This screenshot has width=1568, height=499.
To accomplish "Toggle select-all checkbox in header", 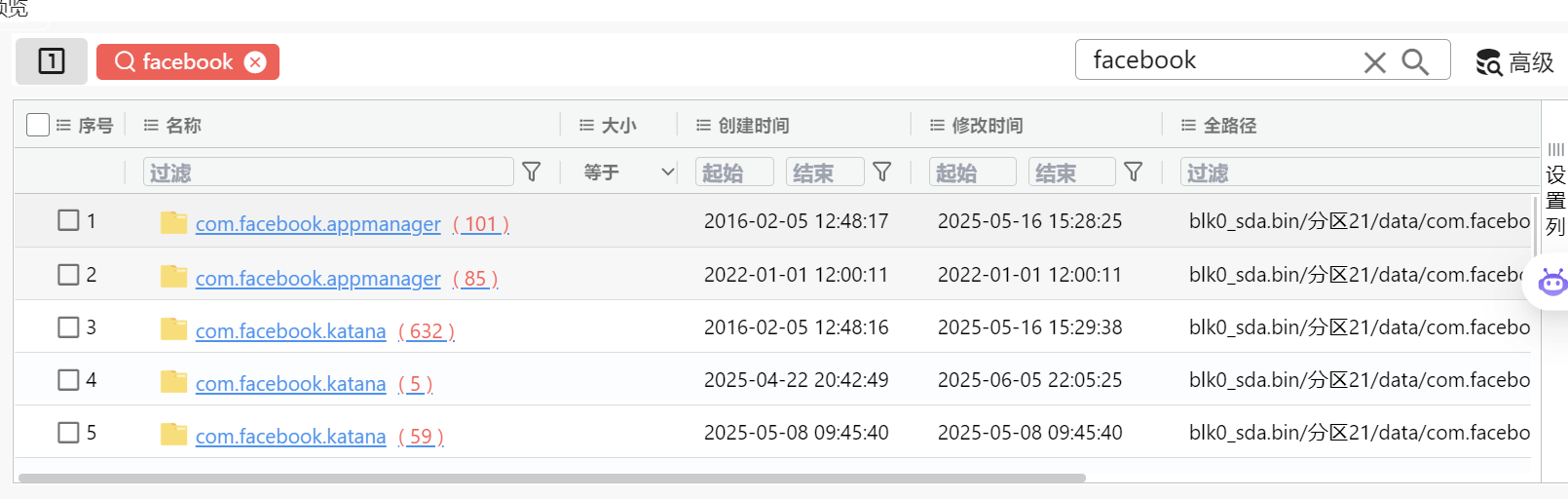I will [38, 125].
